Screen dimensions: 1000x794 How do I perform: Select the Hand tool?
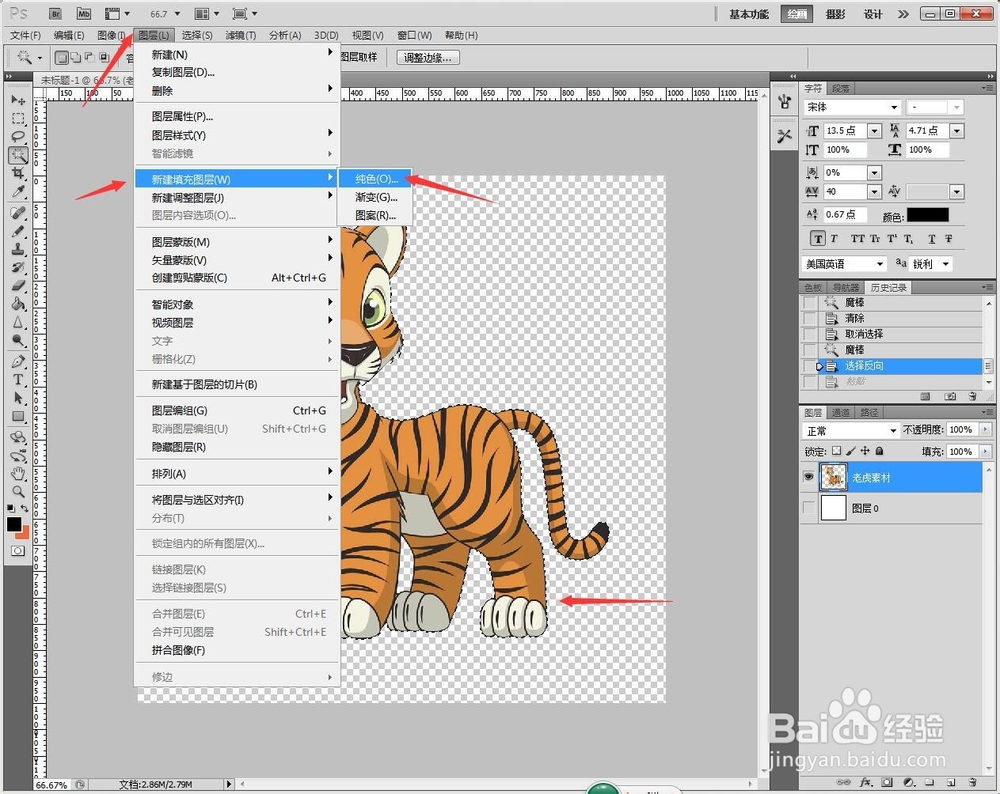tap(18, 473)
